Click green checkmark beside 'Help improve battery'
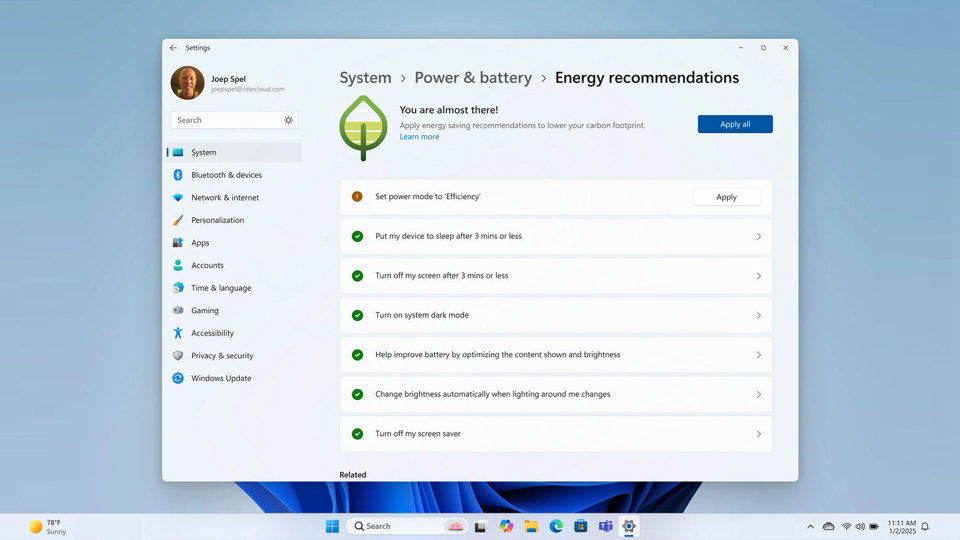Image resolution: width=960 pixels, height=540 pixels. click(x=358, y=355)
